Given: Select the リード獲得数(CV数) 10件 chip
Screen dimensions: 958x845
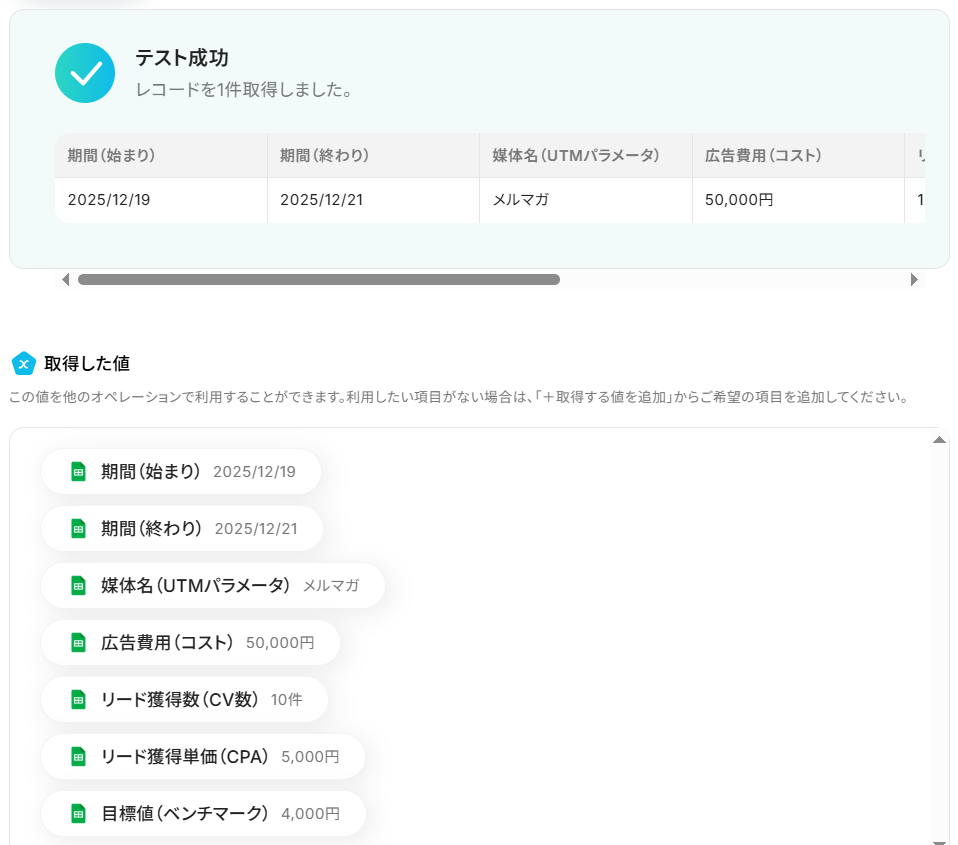Looking at the screenshot, I should pyautogui.click(x=184, y=700).
